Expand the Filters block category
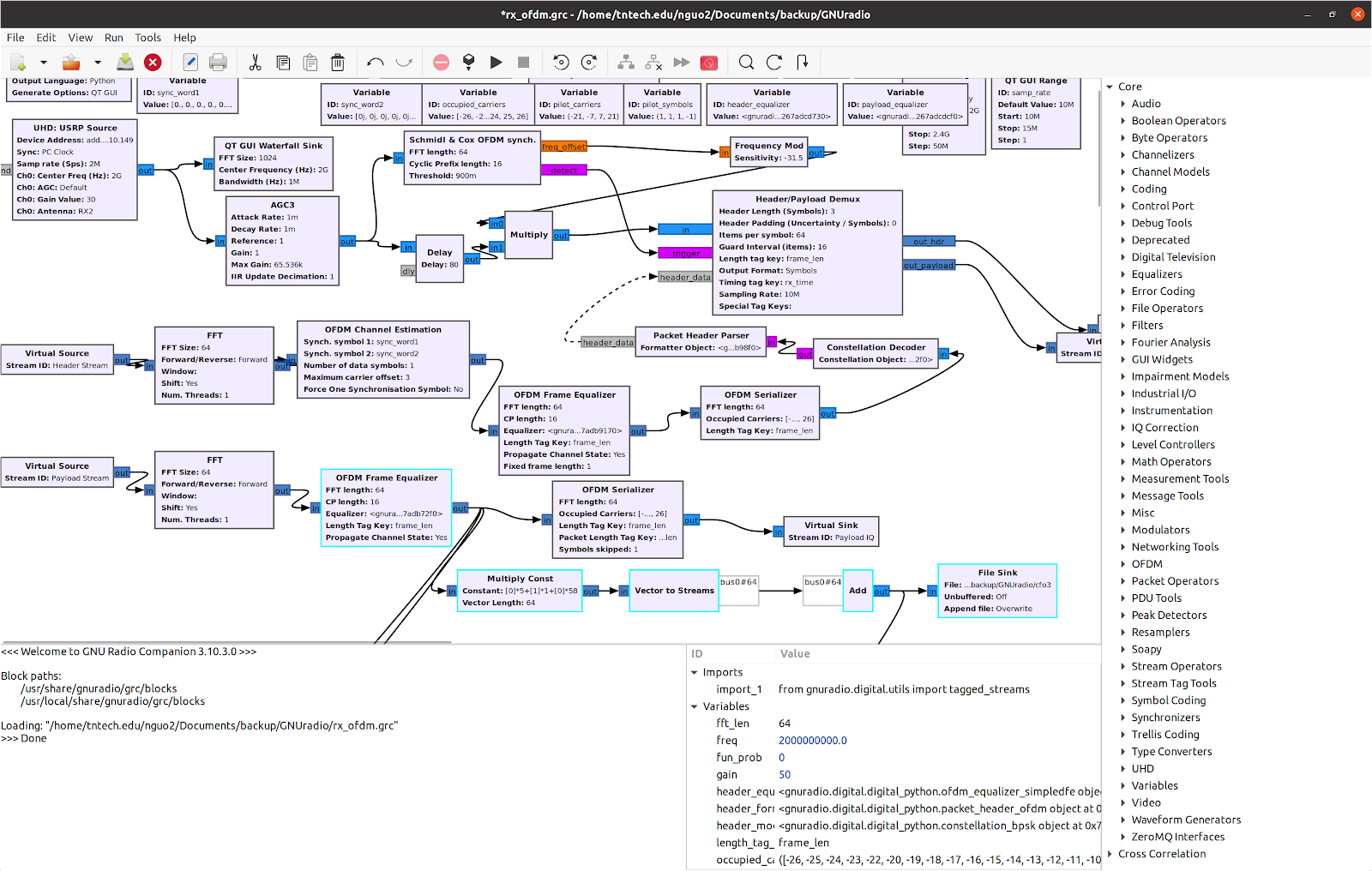 click(1123, 326)
